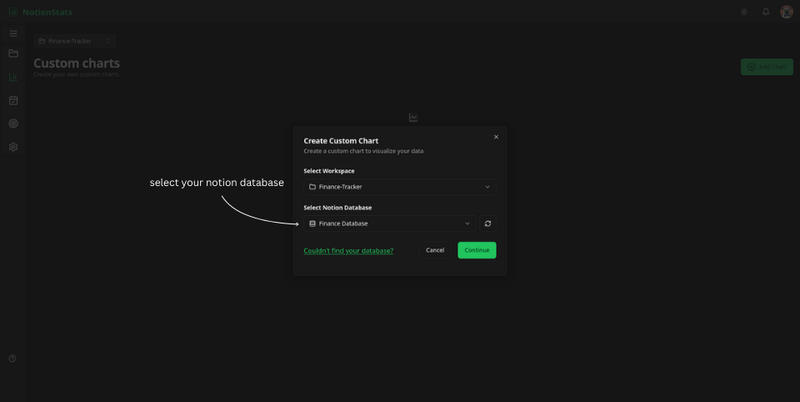This screenshot has width=800, height=402.
Task: Open the Select Notion Database dropdown
Action: point(389,223)
